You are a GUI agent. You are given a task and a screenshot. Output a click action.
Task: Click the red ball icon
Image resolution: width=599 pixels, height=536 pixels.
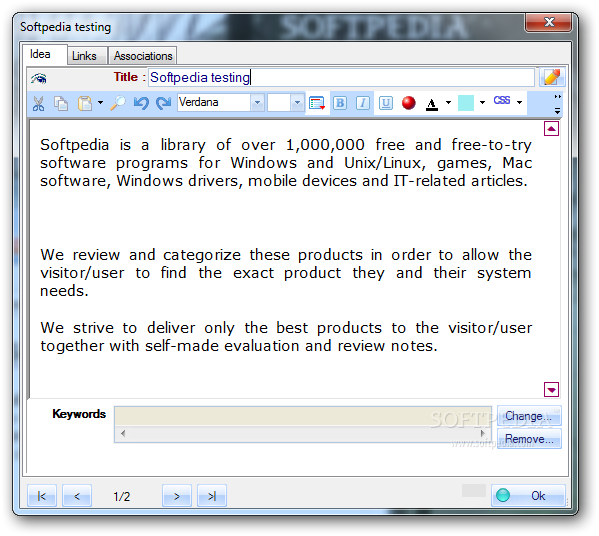pyautogui.click(x=409, y=103)
